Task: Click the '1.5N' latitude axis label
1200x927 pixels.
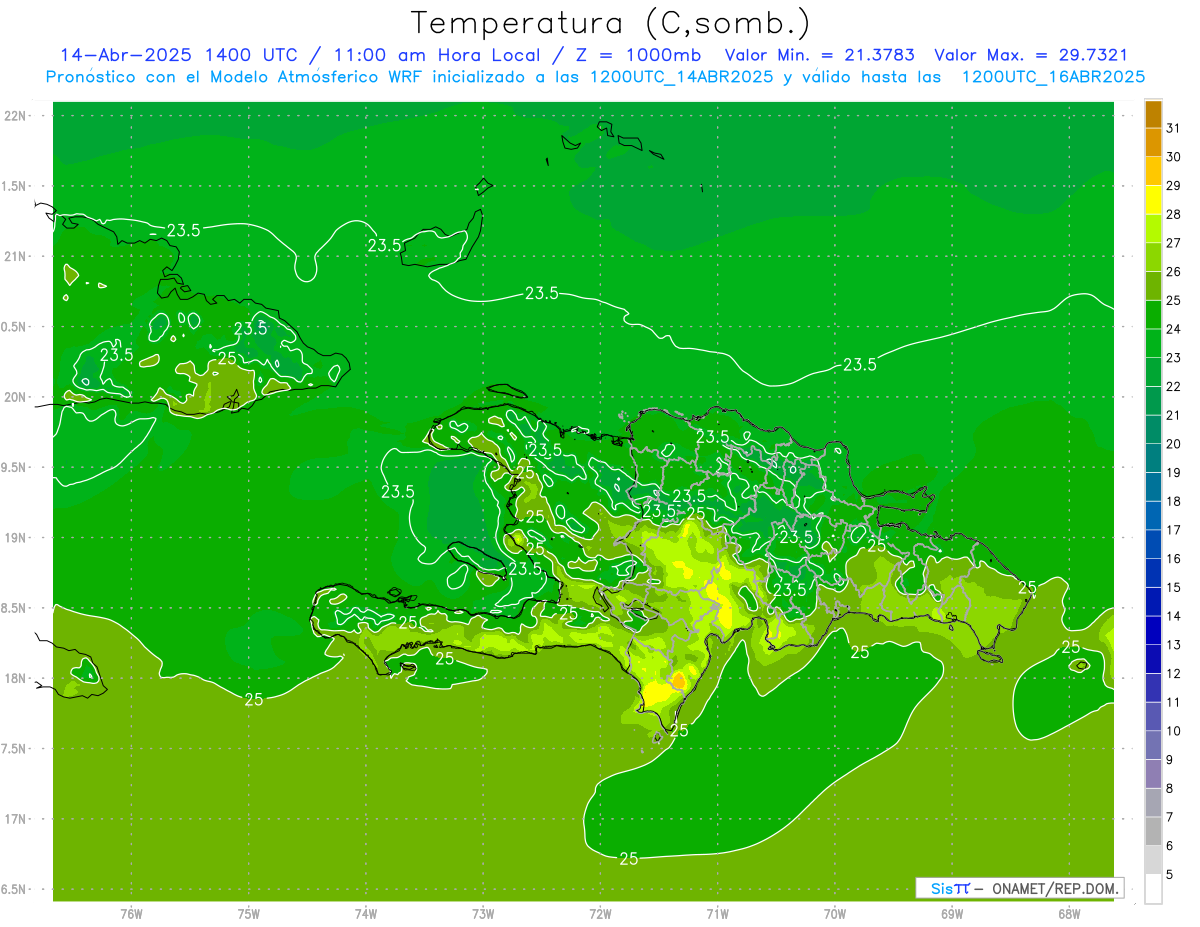Action: coord(15,187)
